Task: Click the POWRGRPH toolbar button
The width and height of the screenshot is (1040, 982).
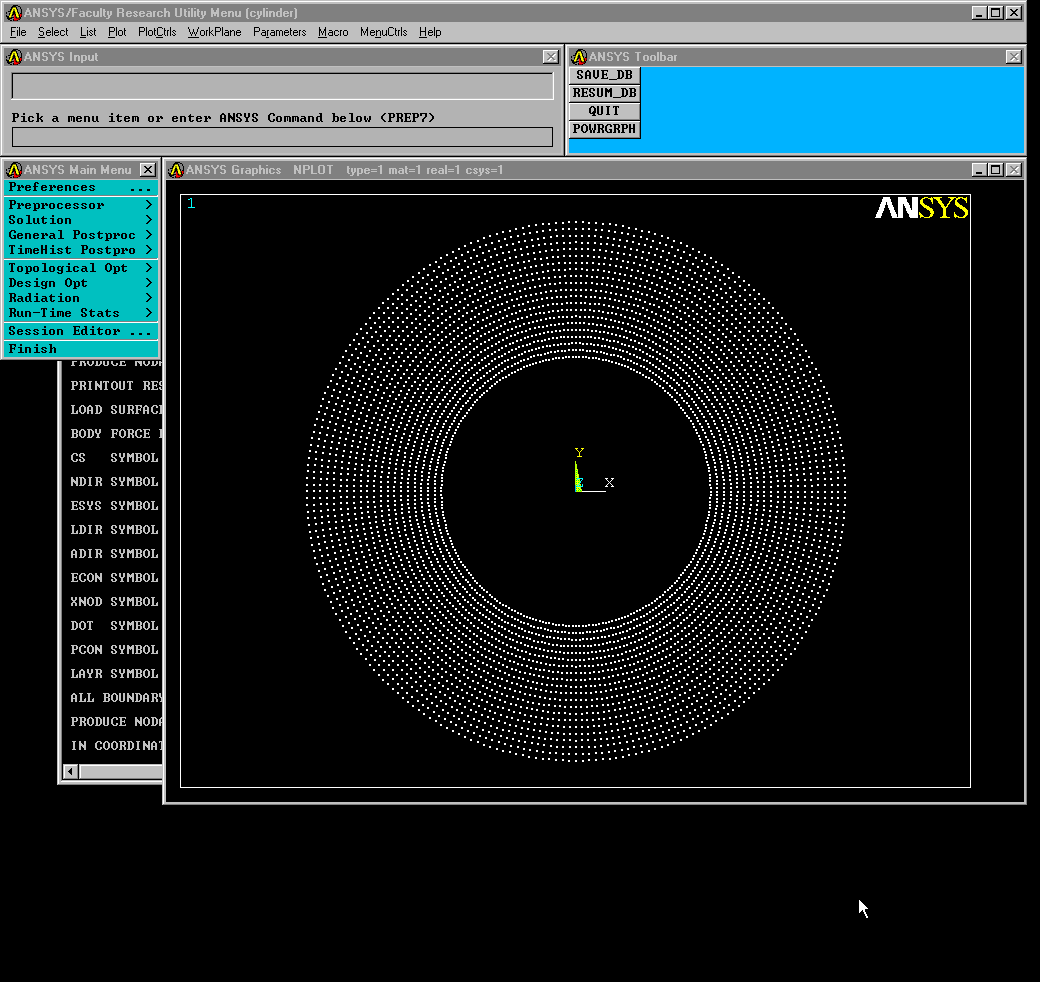Action: pos(604,129)
